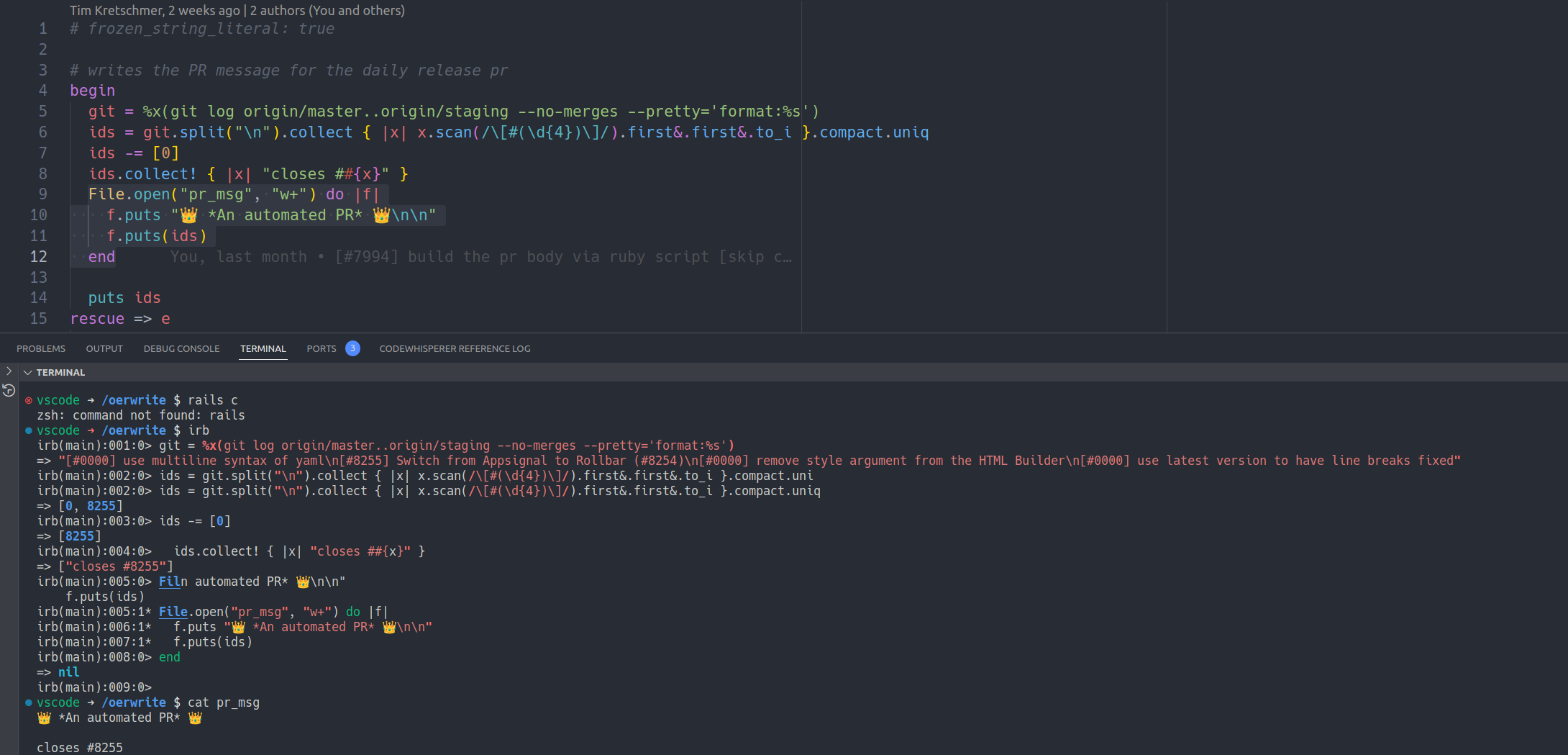Click the blue marker beside cat pr_msg
This screenshot has height=755, width=1568.
tap(29, 702)
